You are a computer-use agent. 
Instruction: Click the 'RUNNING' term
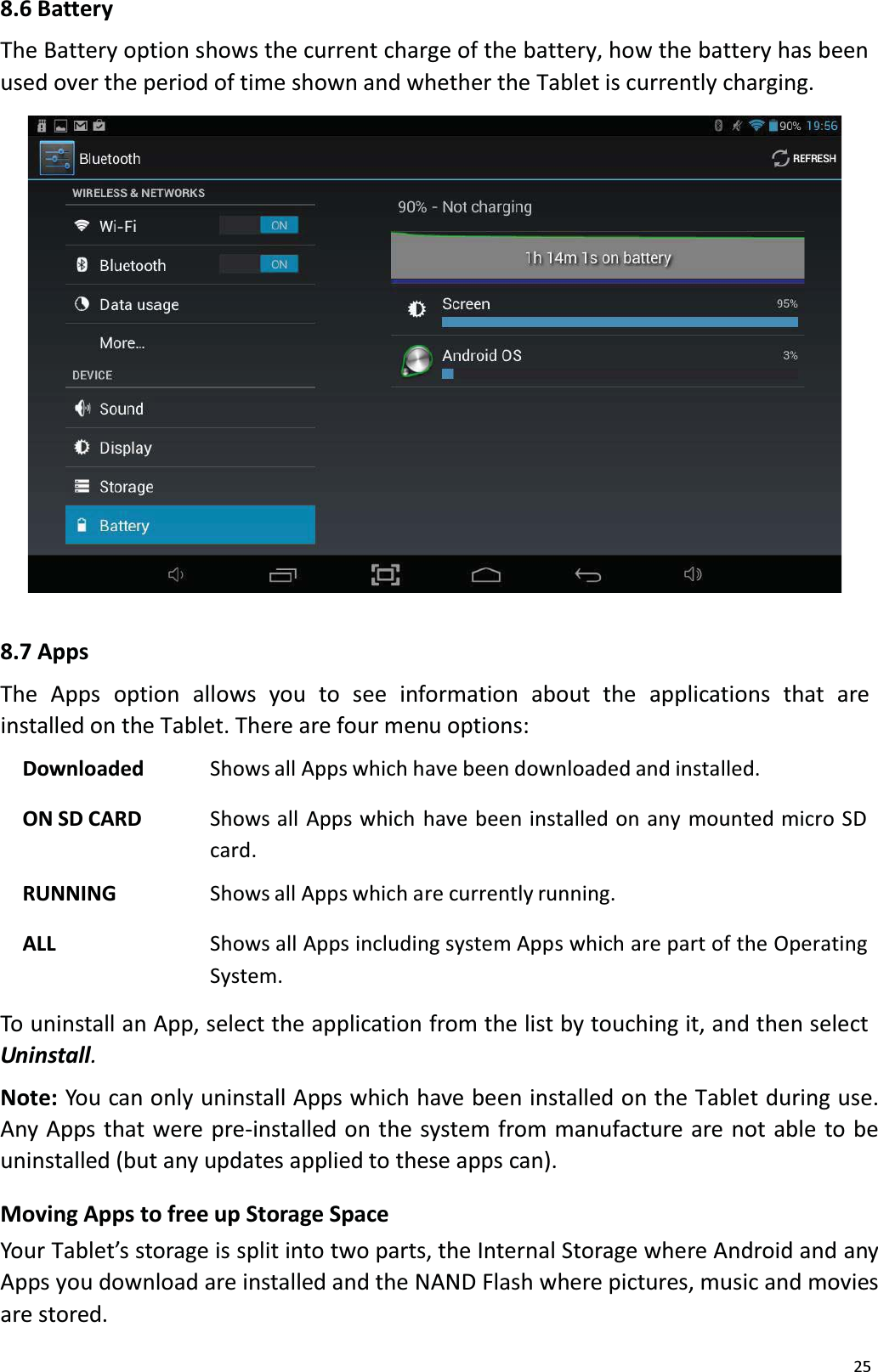[x=70, y=894]
